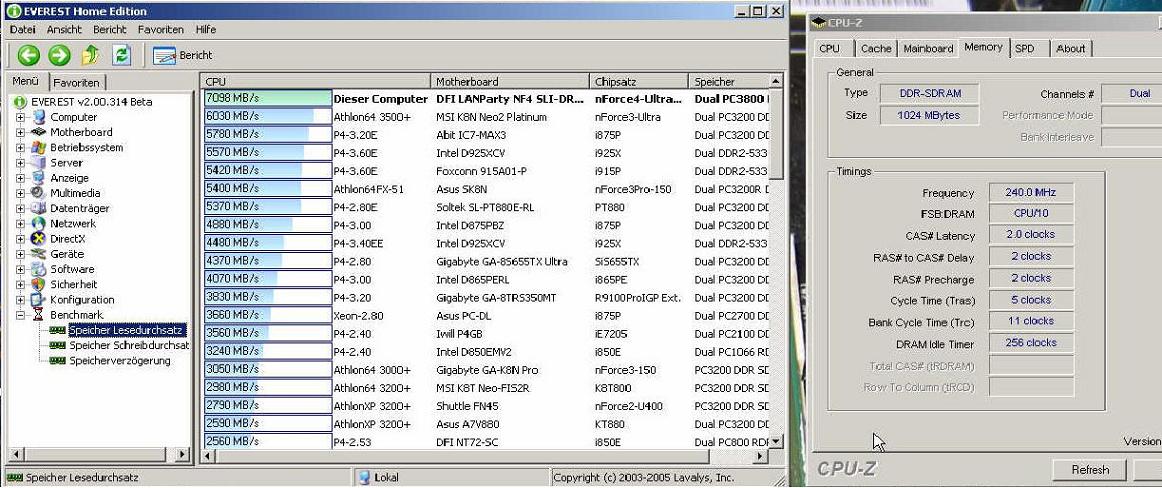Switch to the Cache tab in CPU-Z
Screen dimensions: 1162x488
point(876,48)
